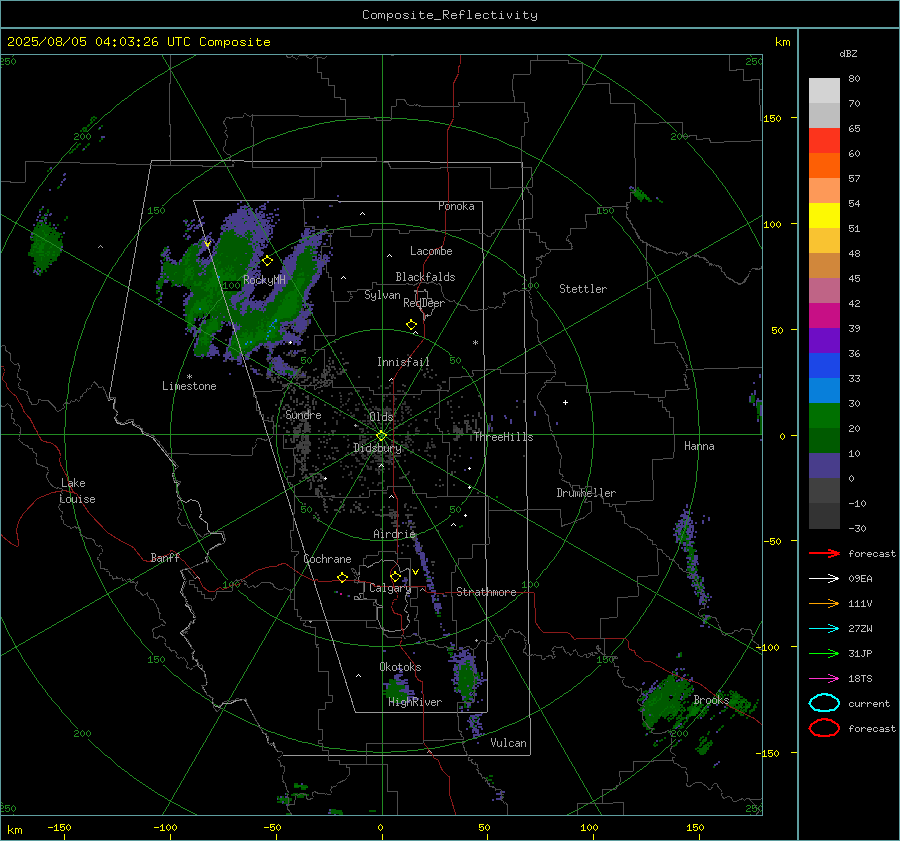This screenshot has width=900, height=841.
Task: Click the 'RedDeer' map label
Action: [x=424, y=303]
